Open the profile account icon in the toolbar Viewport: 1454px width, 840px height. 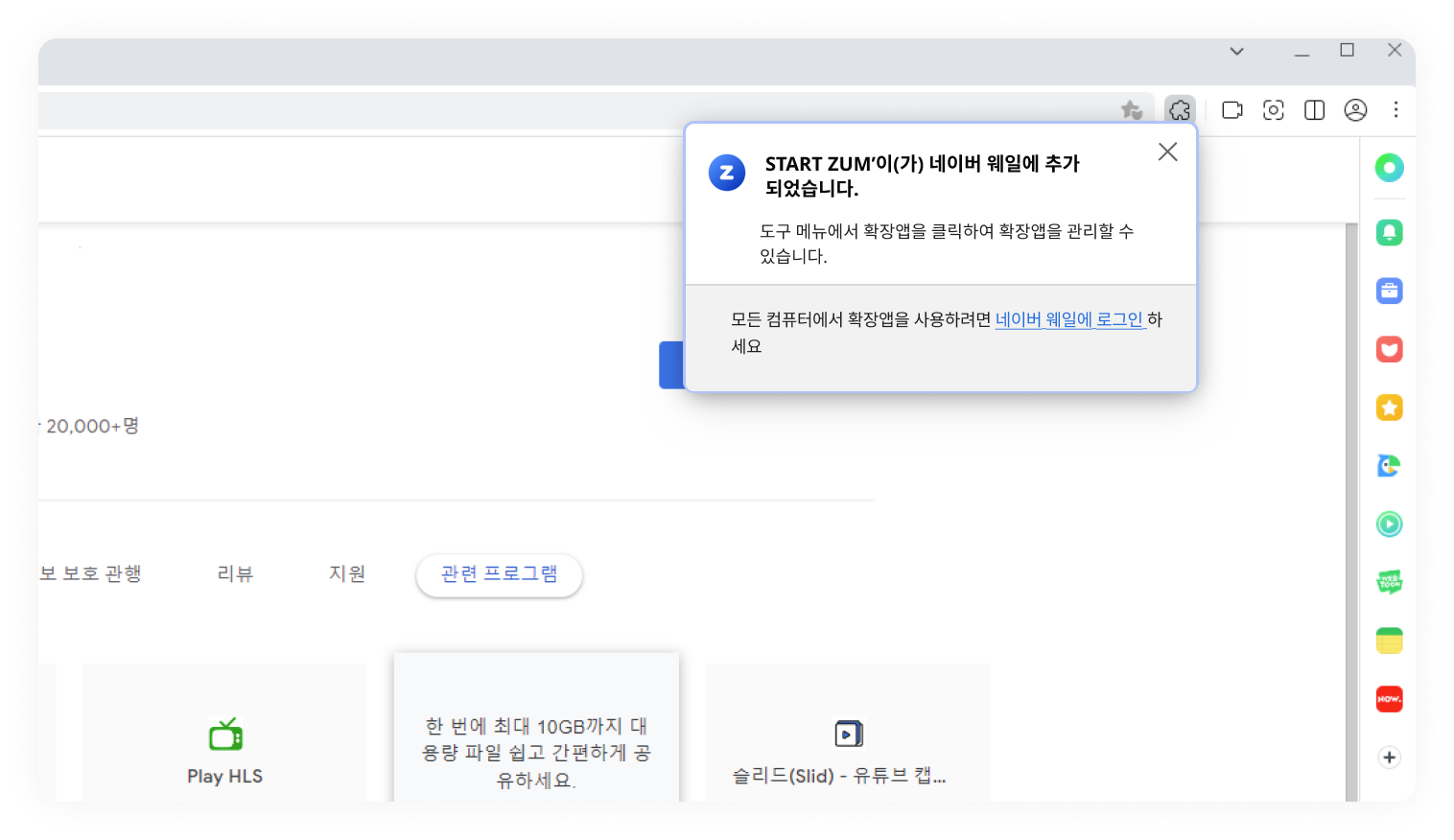(x=1355, y=109)
